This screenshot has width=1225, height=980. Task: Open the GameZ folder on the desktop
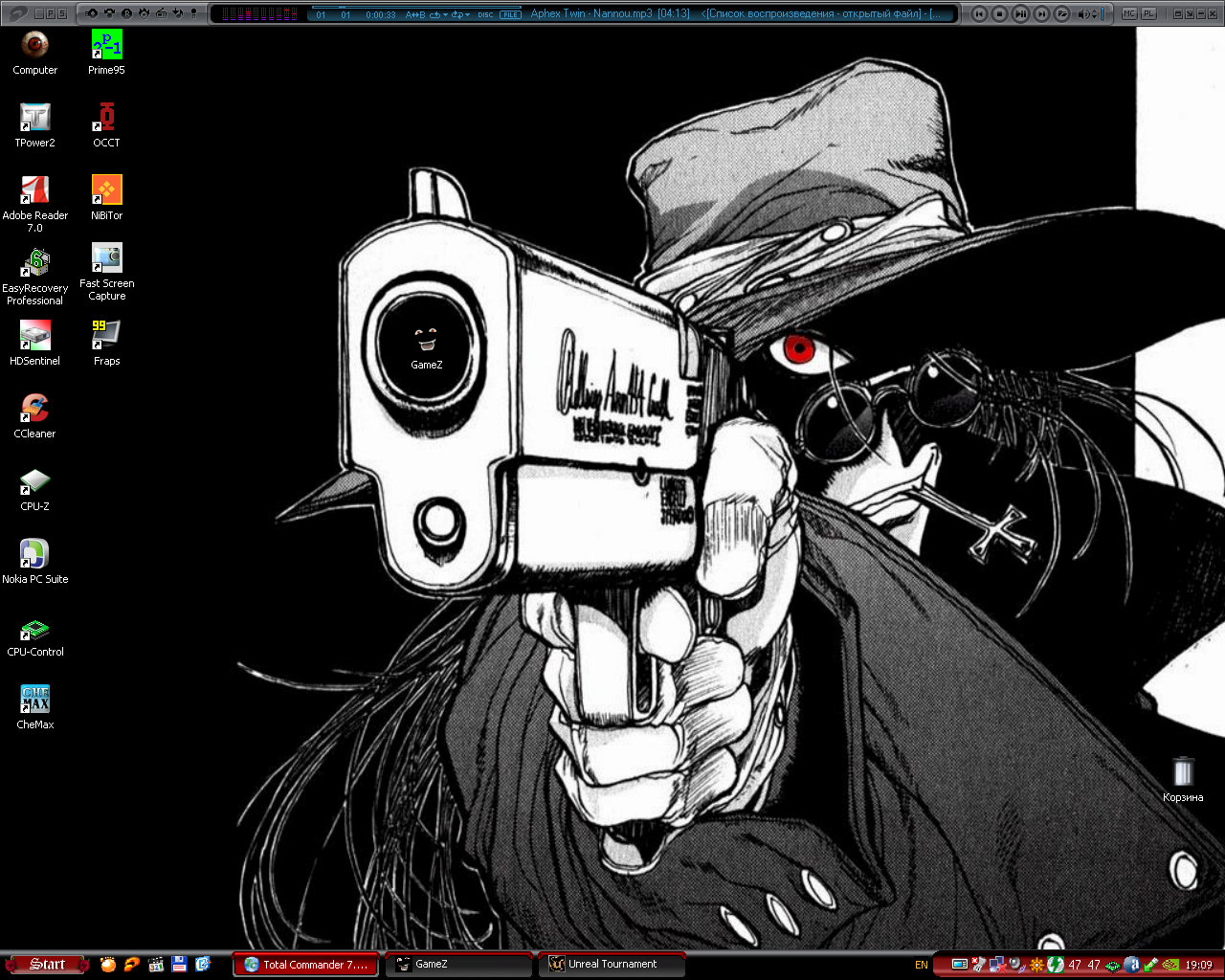pyautogui.click(x=426, y=346)
